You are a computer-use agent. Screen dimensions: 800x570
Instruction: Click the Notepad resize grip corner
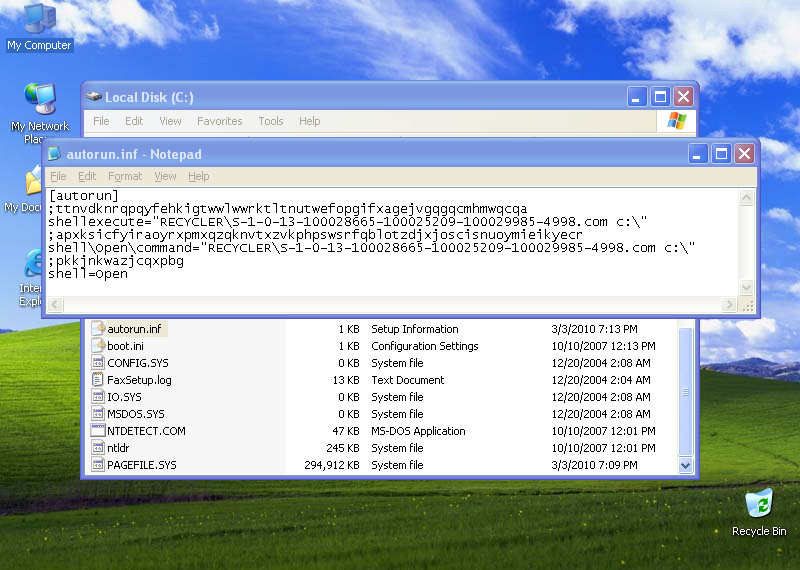point(747,306)
